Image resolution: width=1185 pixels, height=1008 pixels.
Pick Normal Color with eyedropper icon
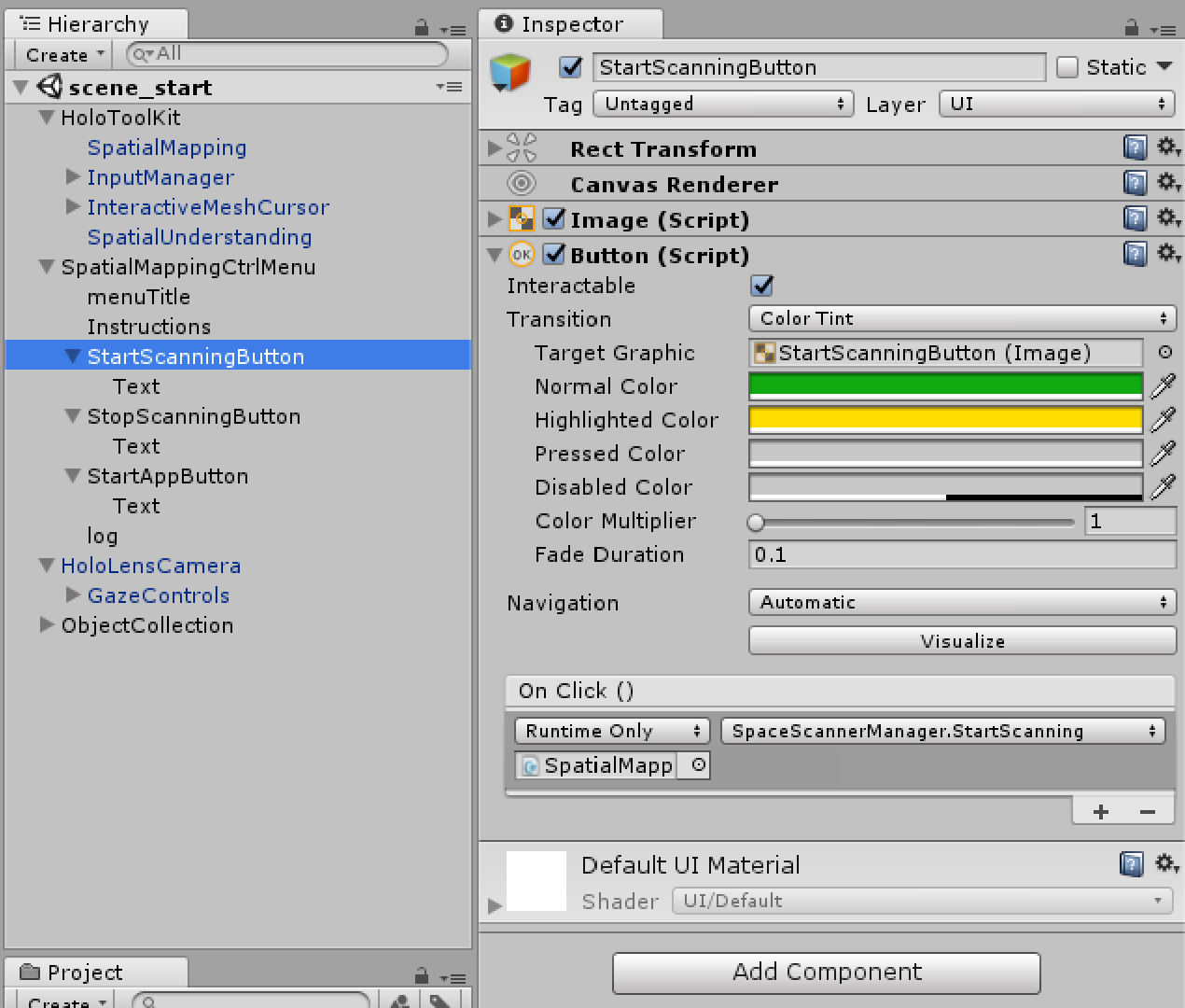coord(1163,385)
